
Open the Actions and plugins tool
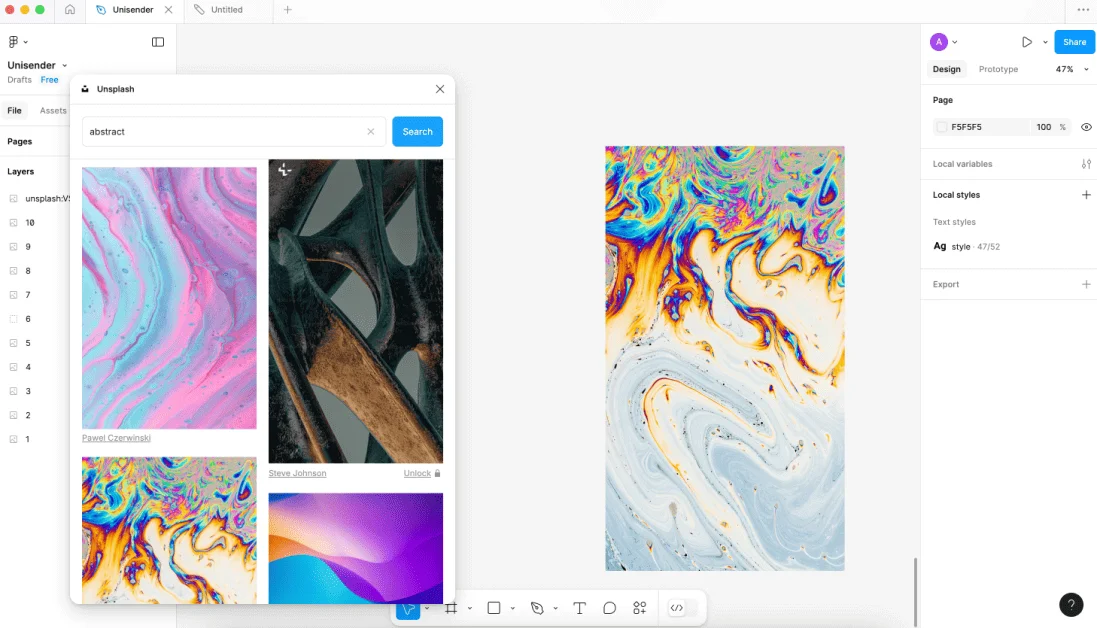click(x=640, y=608)
